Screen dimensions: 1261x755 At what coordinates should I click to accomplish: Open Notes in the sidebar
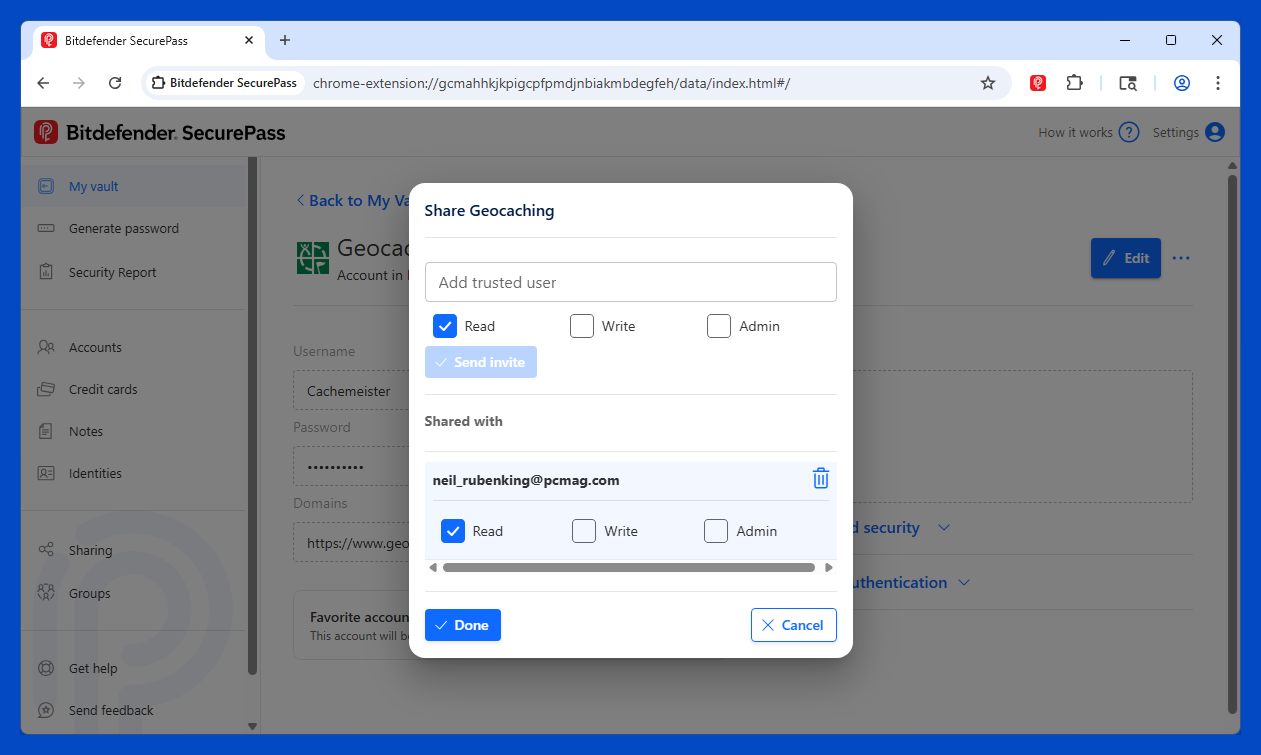(x=86, y=431)
